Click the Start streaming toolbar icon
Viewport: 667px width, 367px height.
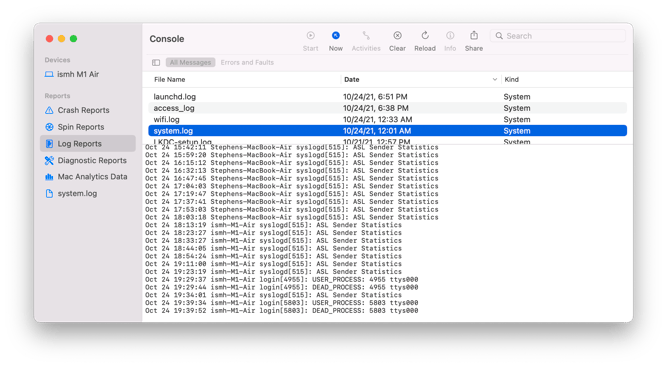pos(311,35)
